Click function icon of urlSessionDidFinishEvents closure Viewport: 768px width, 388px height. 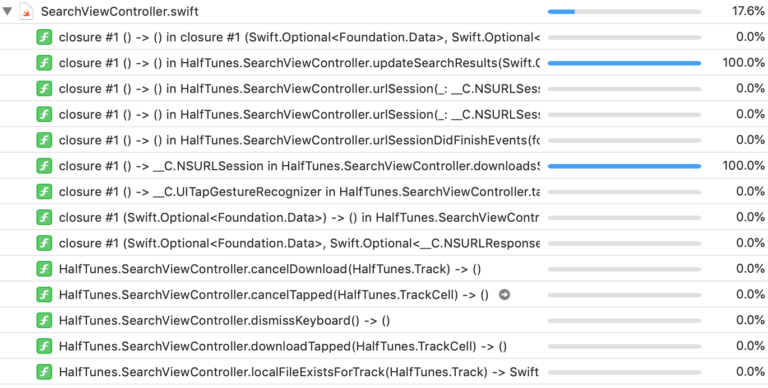44,140
